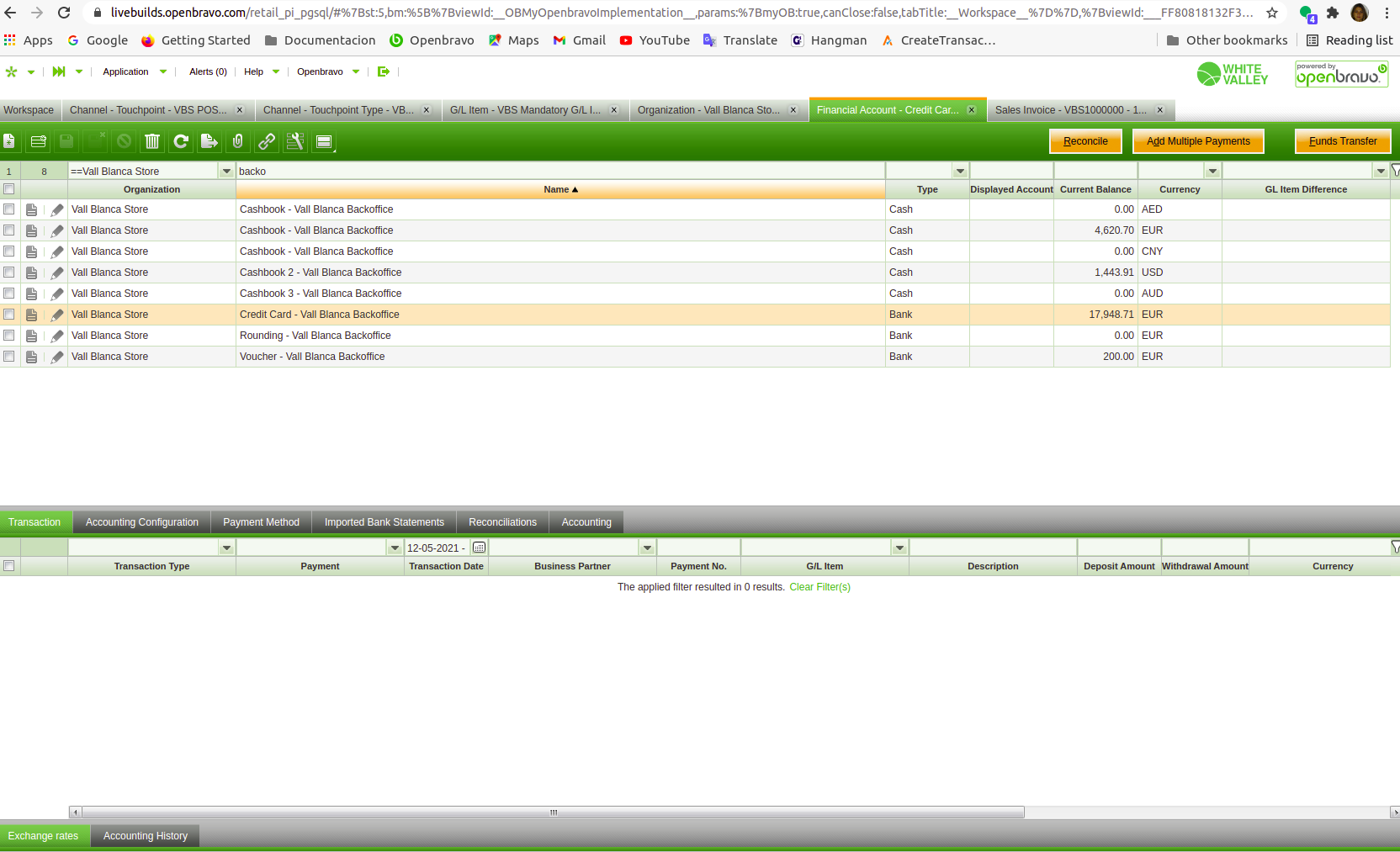The image size is (1400, 852).
Task: Open form view for Voucher row
Action: pyautogui.click(x=31, y=357)
